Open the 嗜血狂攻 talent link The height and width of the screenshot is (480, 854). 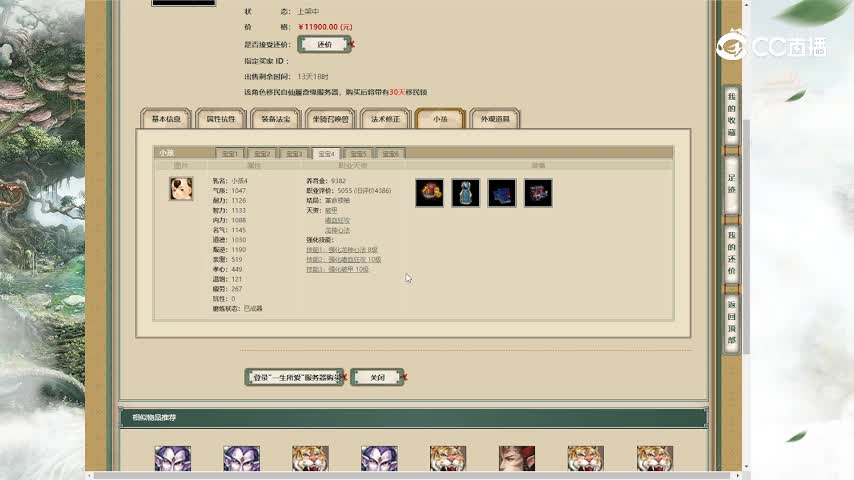click(337, 220)
